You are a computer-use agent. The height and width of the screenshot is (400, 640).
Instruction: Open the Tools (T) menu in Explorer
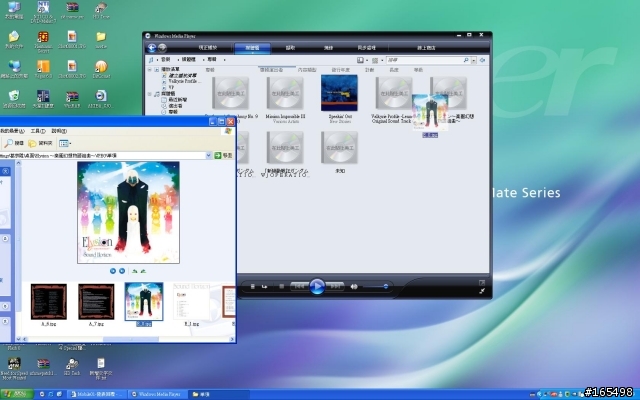tap(38, 131)
